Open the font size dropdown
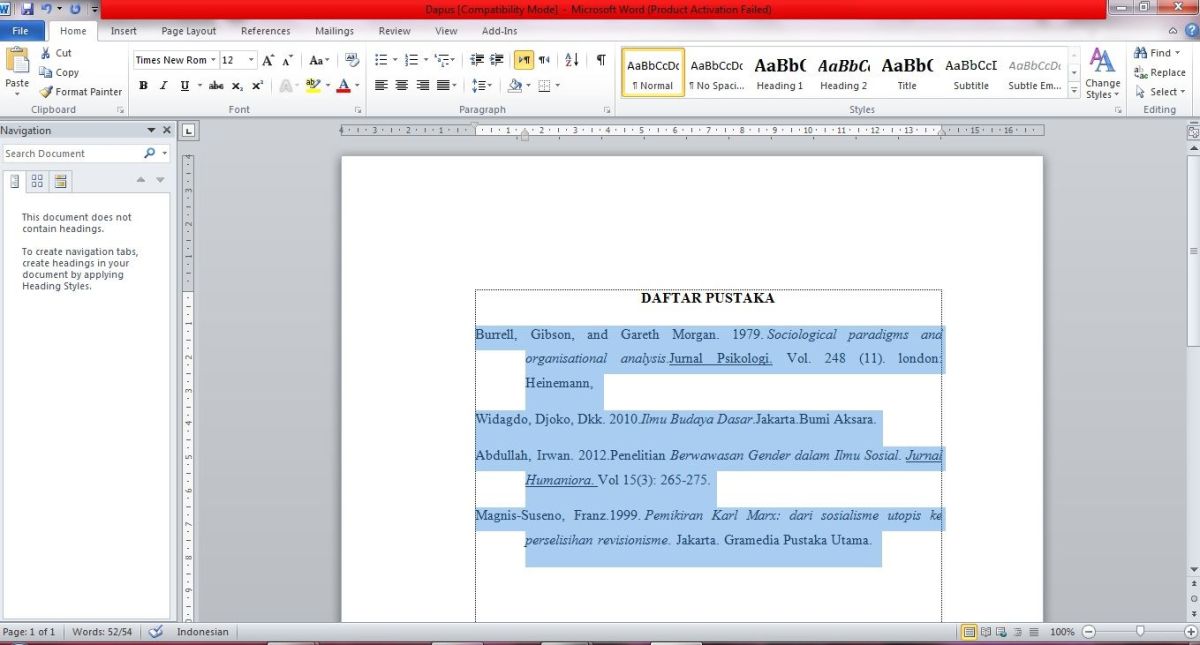This screenshot has width=1200, height=645. click(252, 60)
